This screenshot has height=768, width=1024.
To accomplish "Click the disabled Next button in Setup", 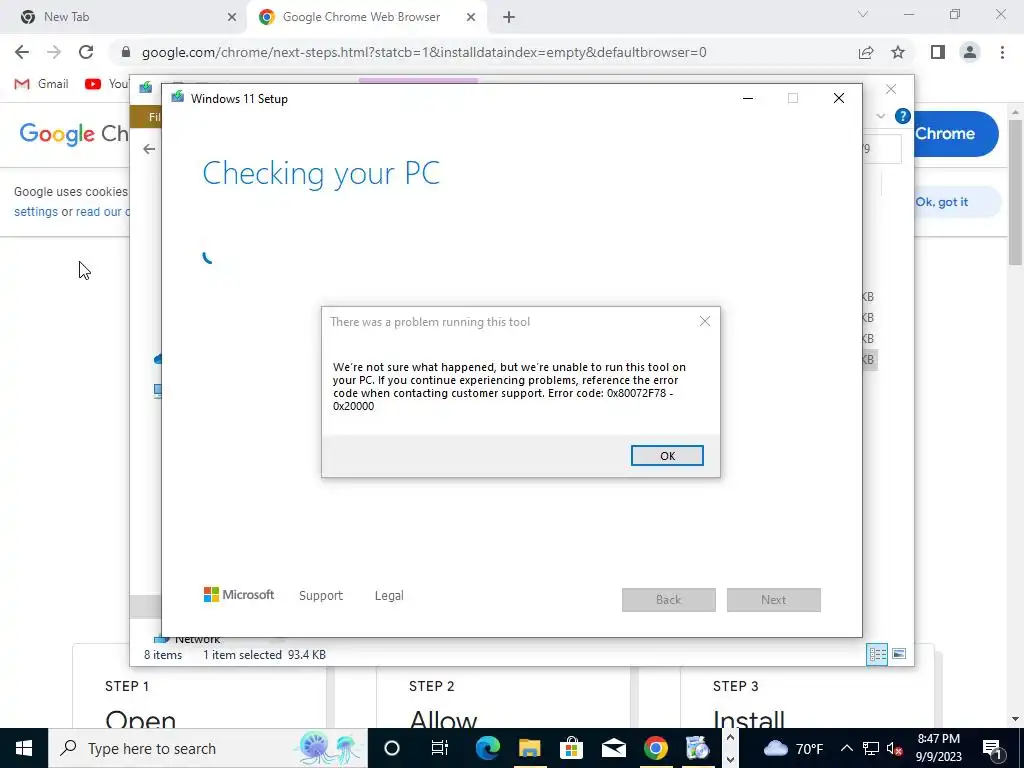I will point(773,600).
